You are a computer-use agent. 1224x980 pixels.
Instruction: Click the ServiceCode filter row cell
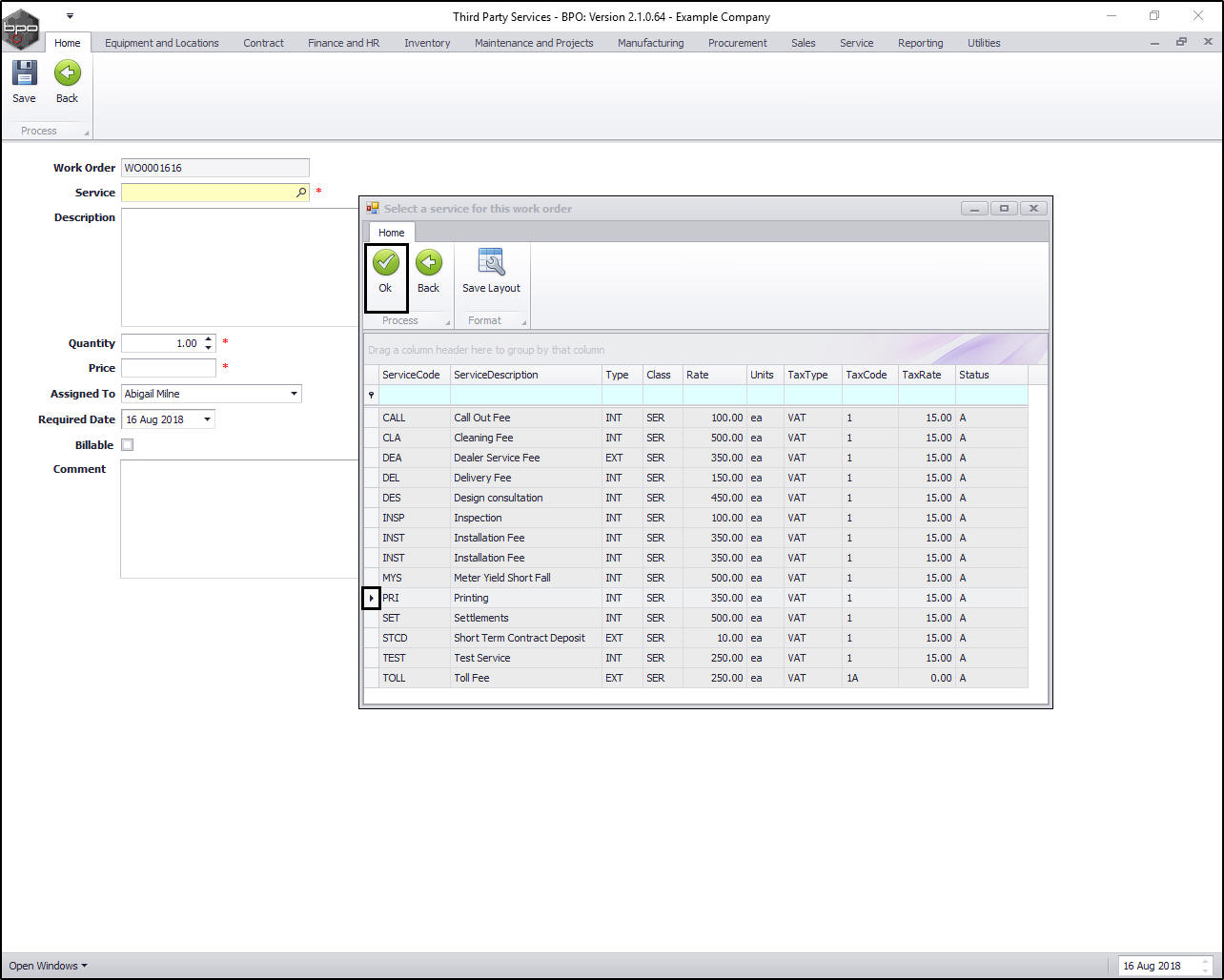(415, 395)
